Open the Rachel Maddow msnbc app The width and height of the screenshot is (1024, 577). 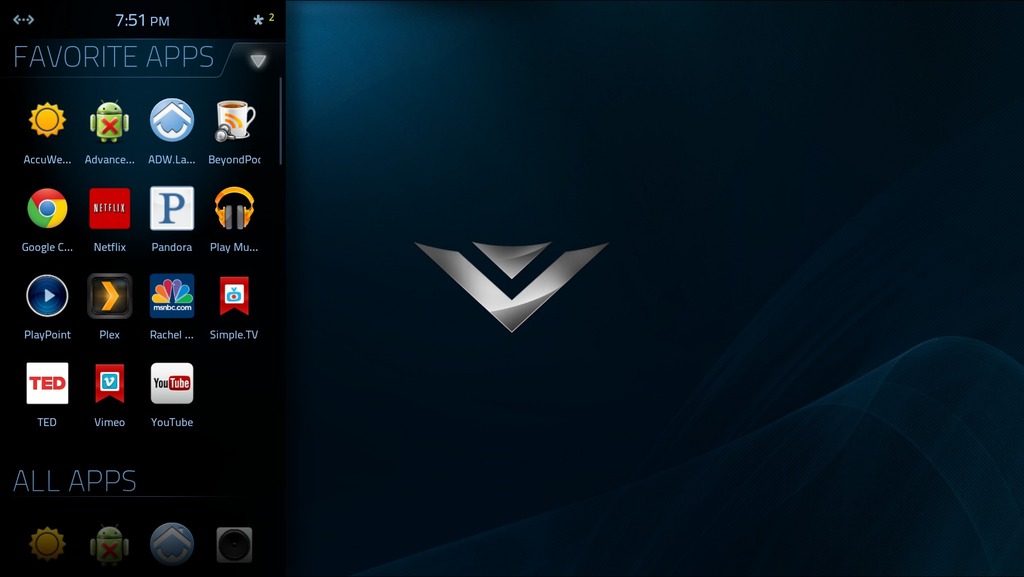(172, 296)
